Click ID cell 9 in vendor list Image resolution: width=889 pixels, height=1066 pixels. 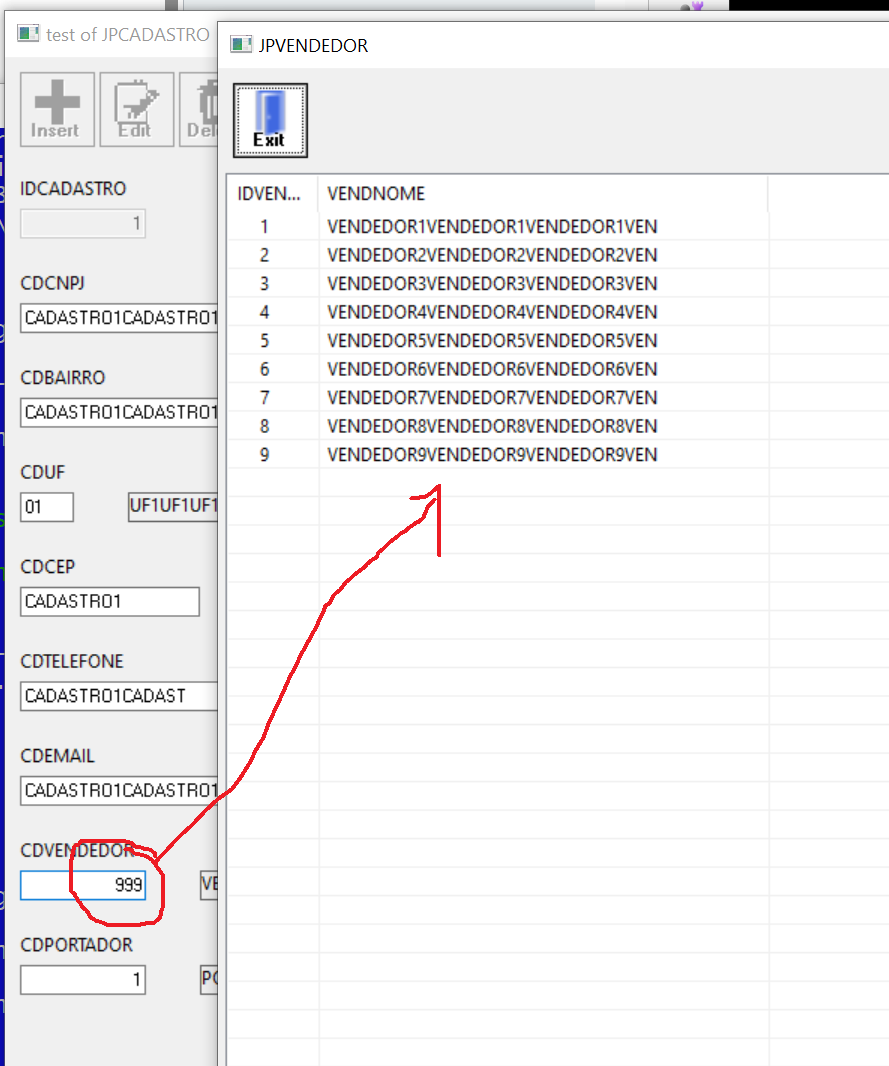264,455
